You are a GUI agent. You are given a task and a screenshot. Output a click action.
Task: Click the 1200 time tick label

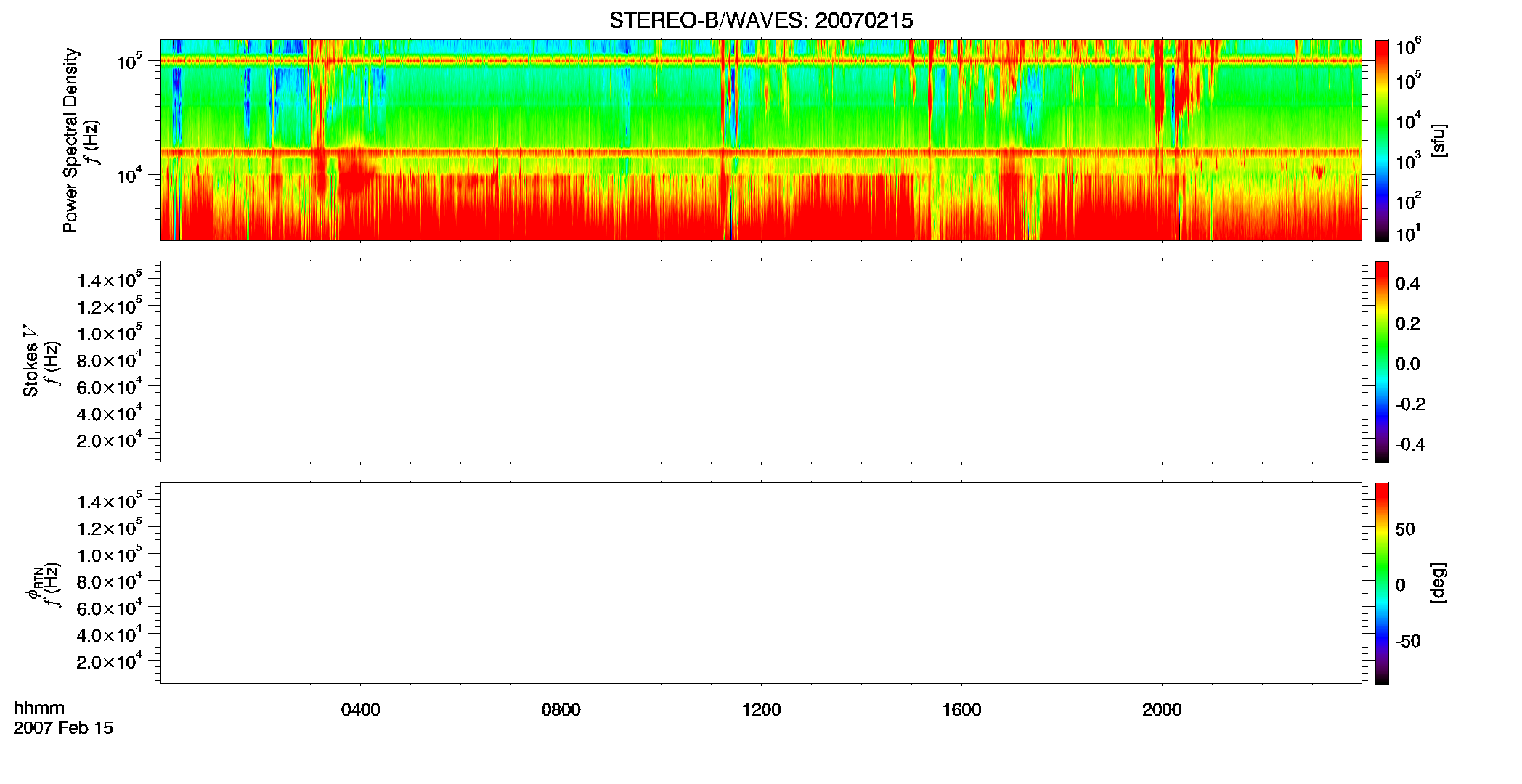761,710
